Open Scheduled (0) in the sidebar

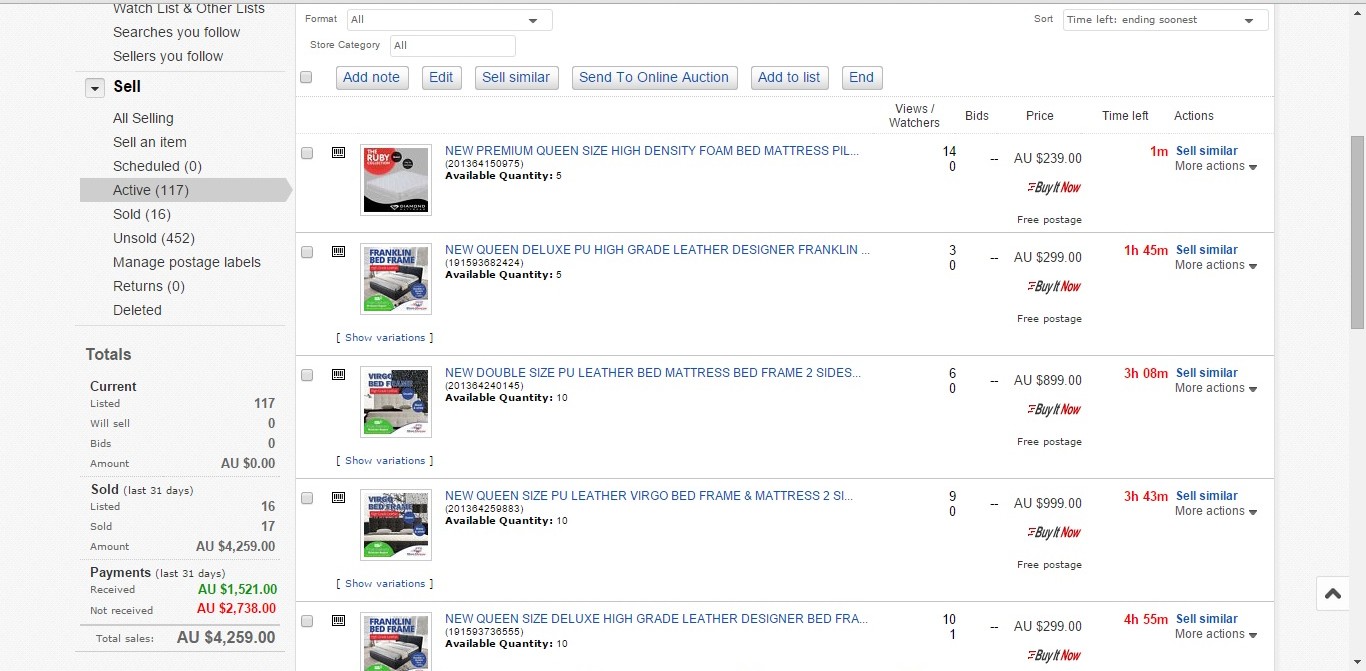(157, 166)
